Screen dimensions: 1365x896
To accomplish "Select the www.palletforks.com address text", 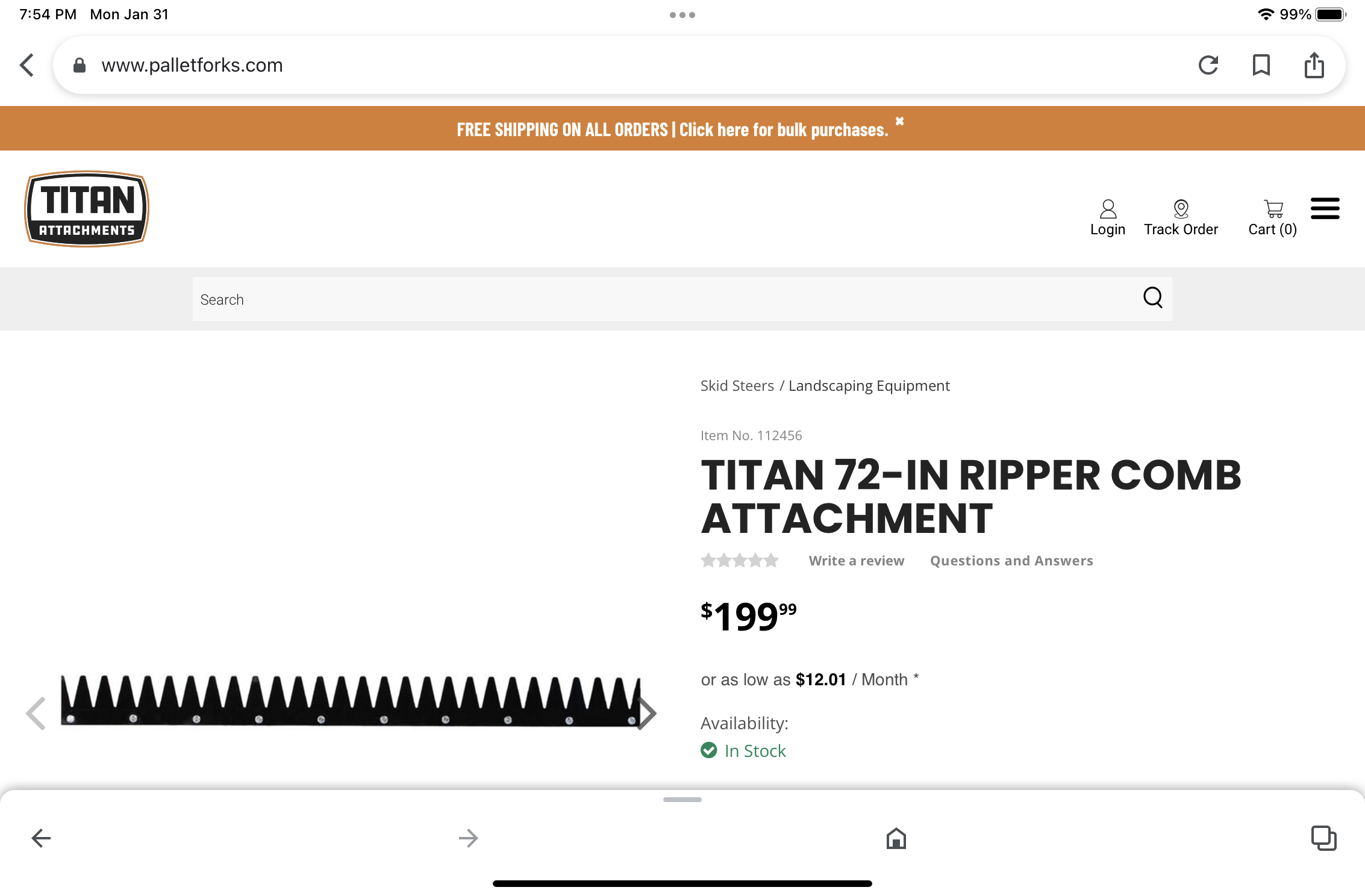I will 192,65.
